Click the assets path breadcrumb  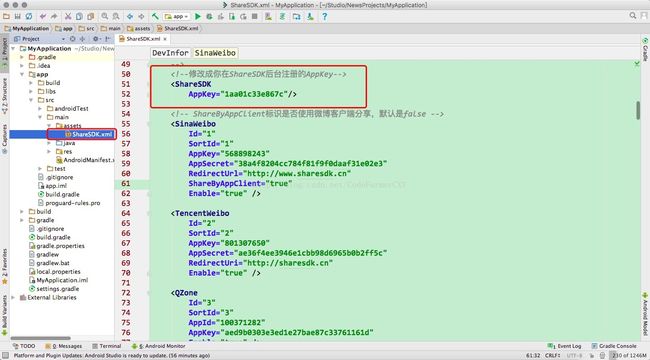coord(138,29)
